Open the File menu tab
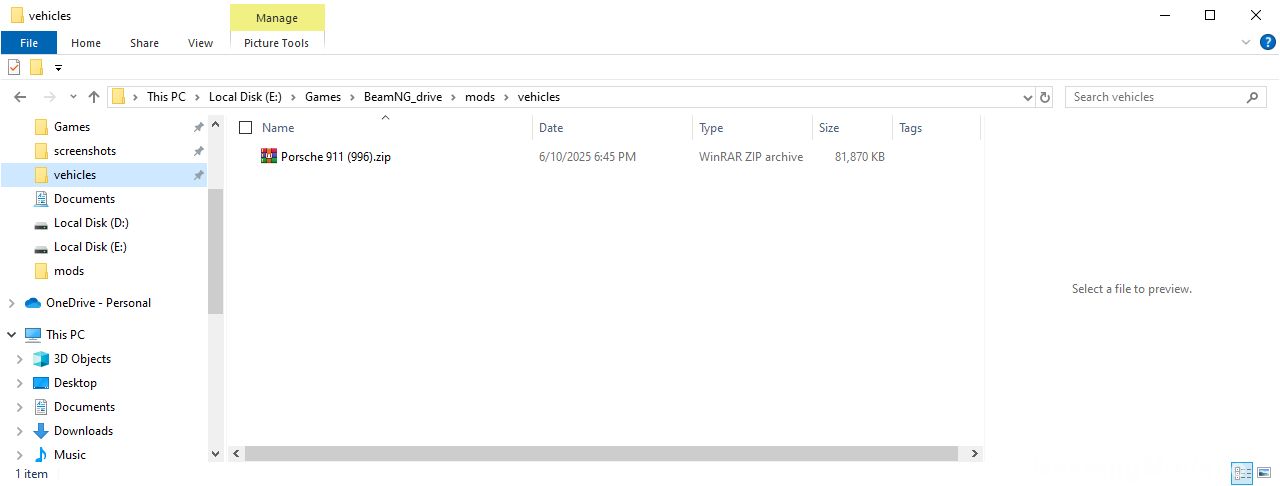 [28, 43]
